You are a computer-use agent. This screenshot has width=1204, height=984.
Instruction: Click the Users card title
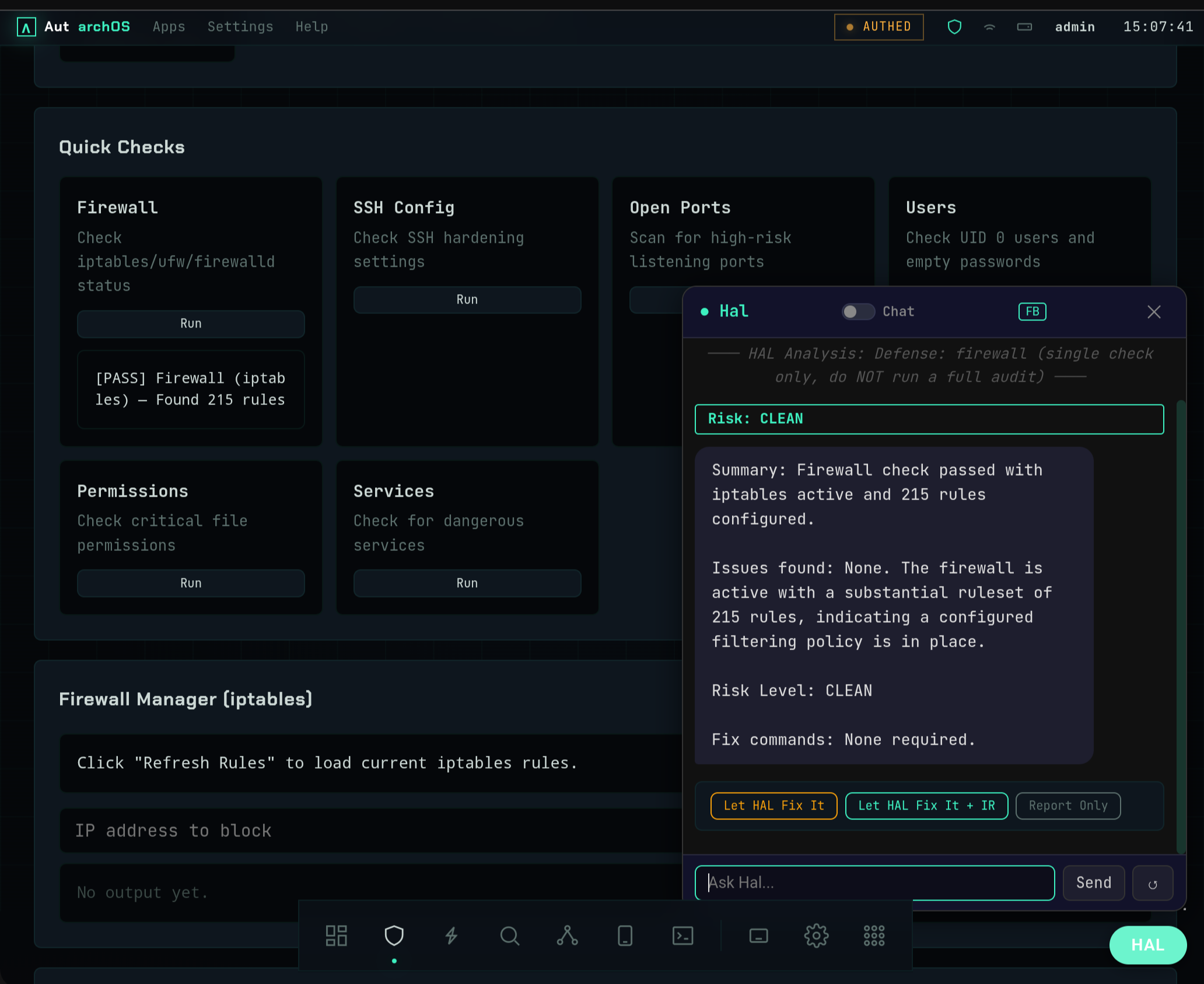[x=931, y=208]
